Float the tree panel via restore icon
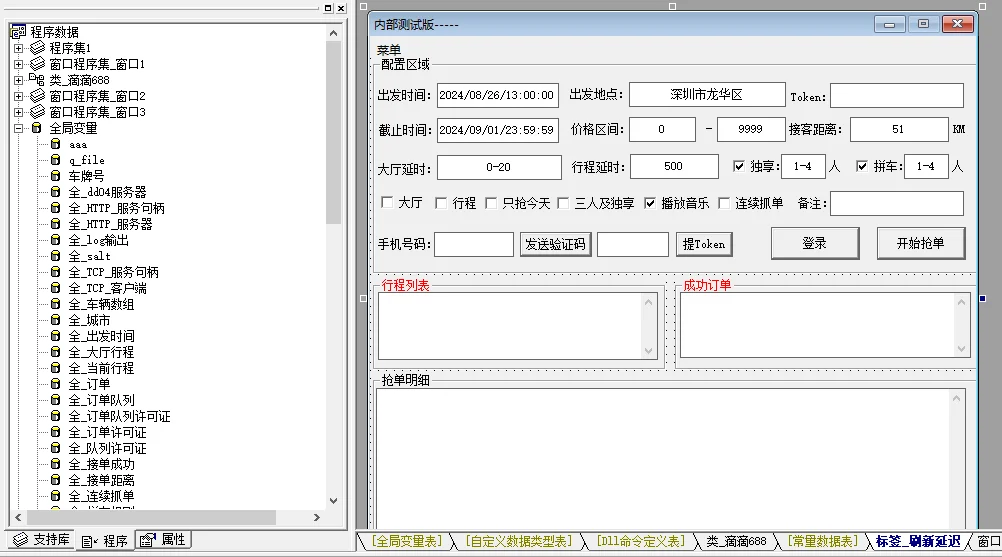Screen dimensions: 1002x557 (x=328, y=8)
